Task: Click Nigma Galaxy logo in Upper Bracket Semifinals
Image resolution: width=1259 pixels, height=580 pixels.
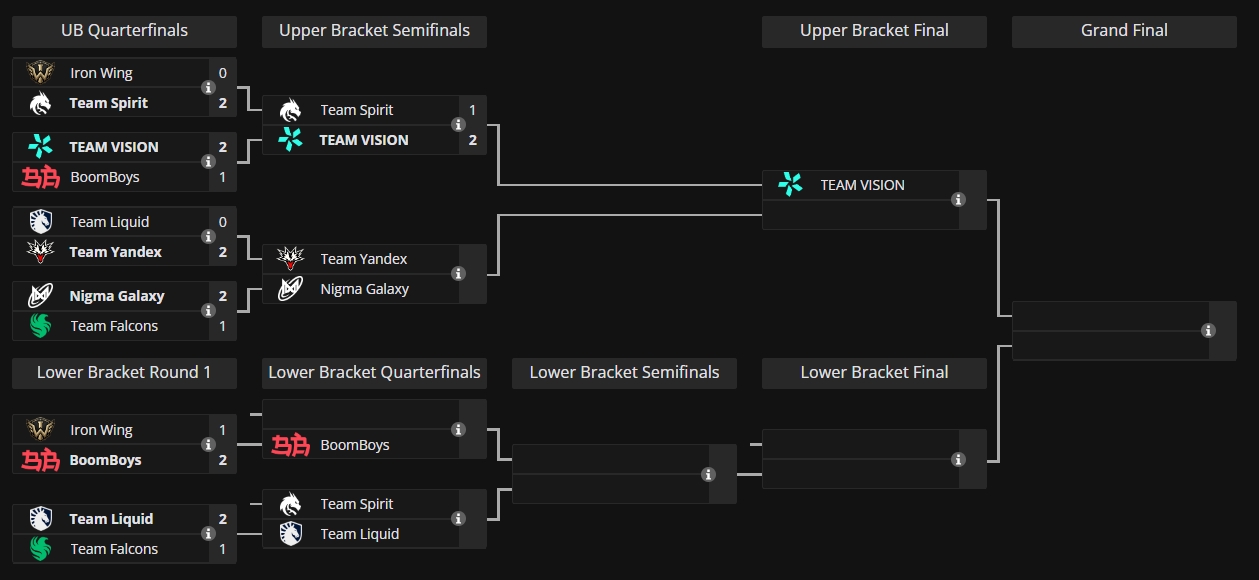Action: point(290,289)
